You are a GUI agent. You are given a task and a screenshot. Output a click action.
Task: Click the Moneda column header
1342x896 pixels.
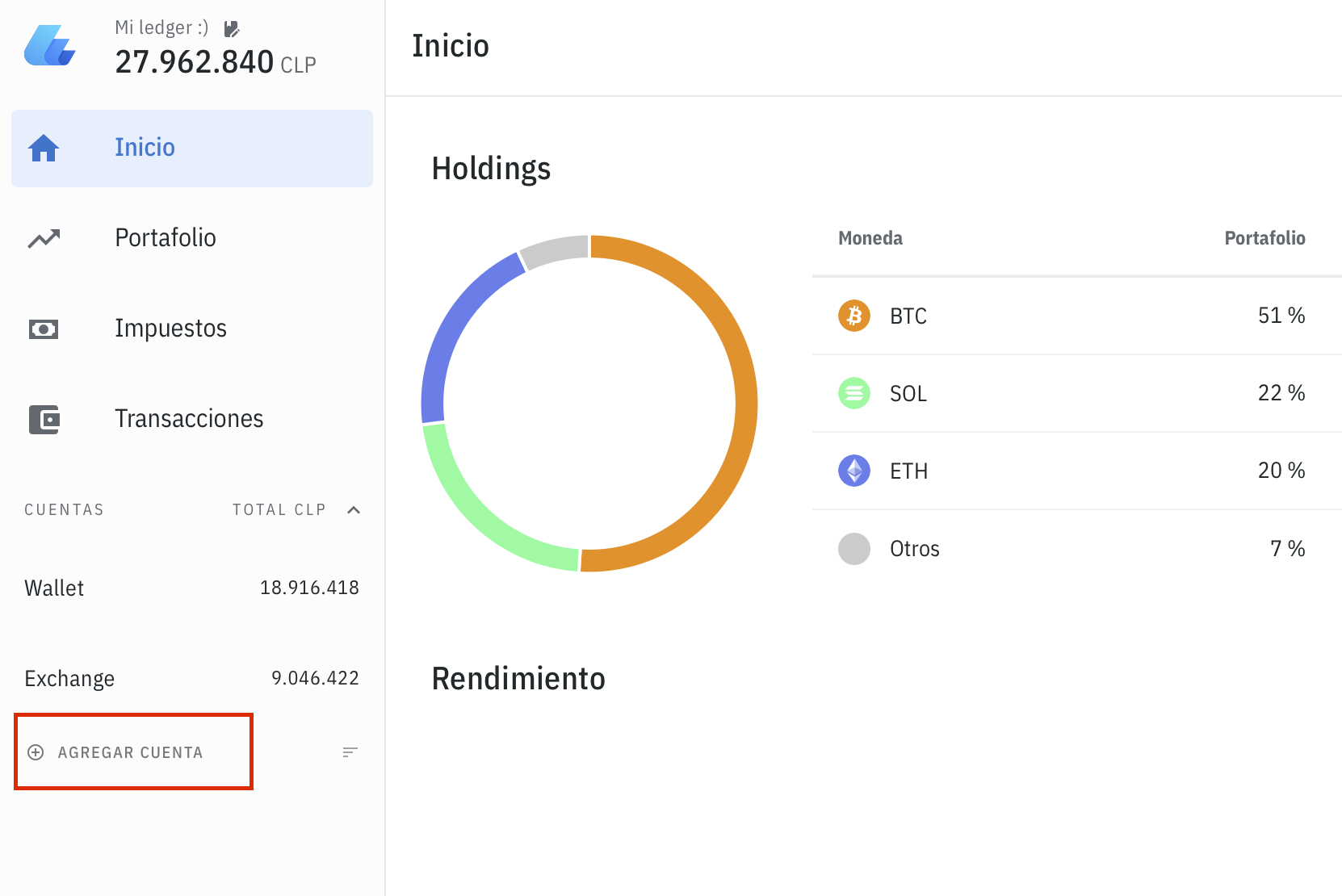point(870,238)
